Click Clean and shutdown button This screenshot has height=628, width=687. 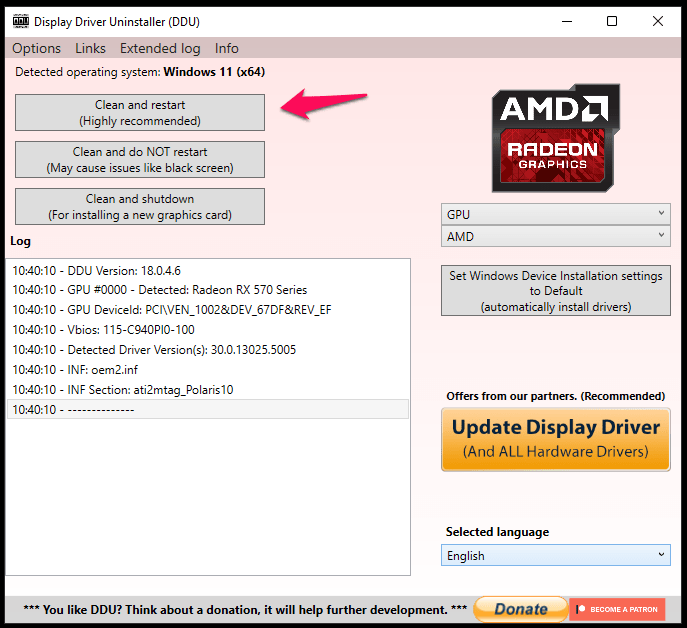(x=140, y=207)
